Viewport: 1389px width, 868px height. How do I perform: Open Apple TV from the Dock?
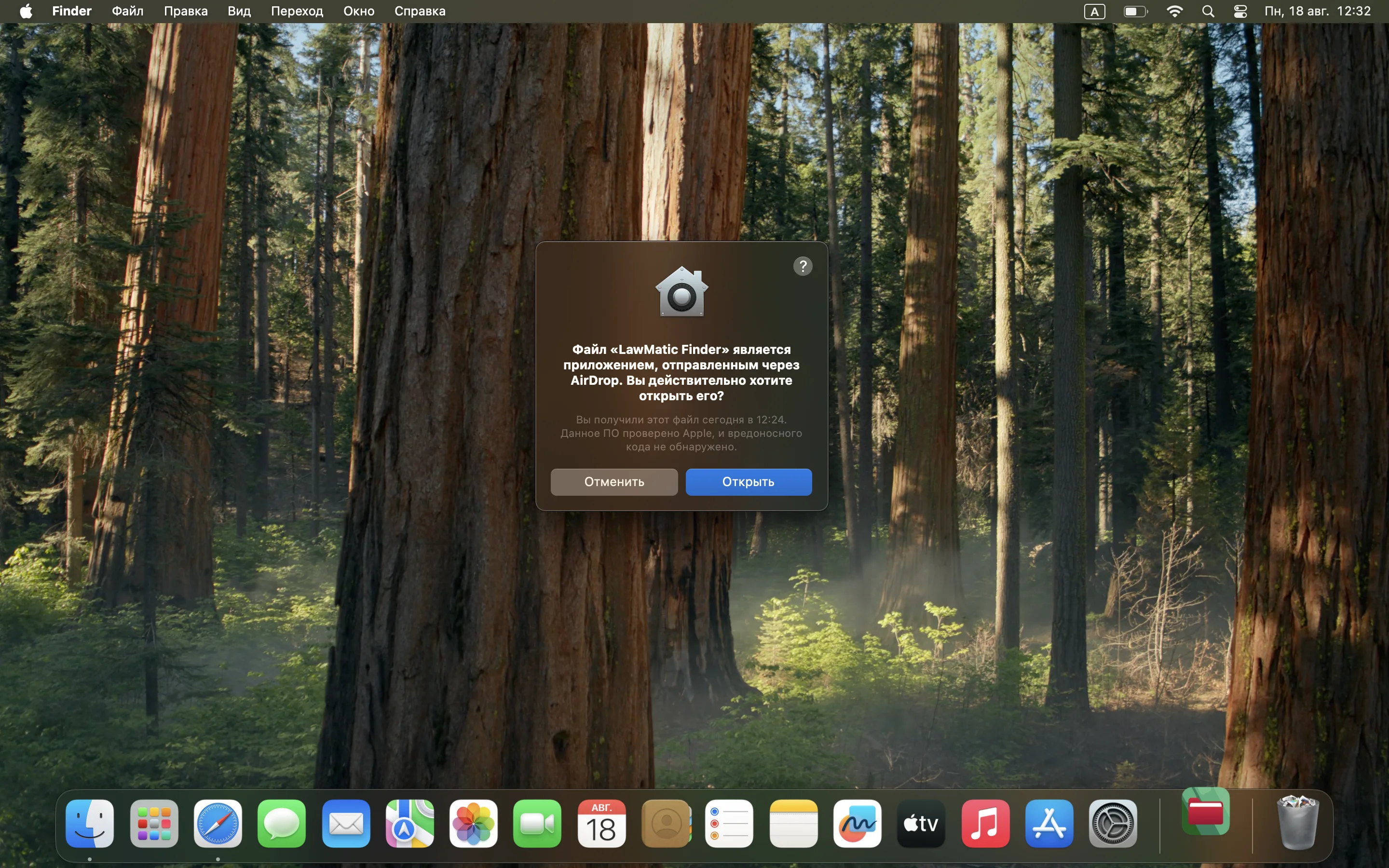click(921, 824)
